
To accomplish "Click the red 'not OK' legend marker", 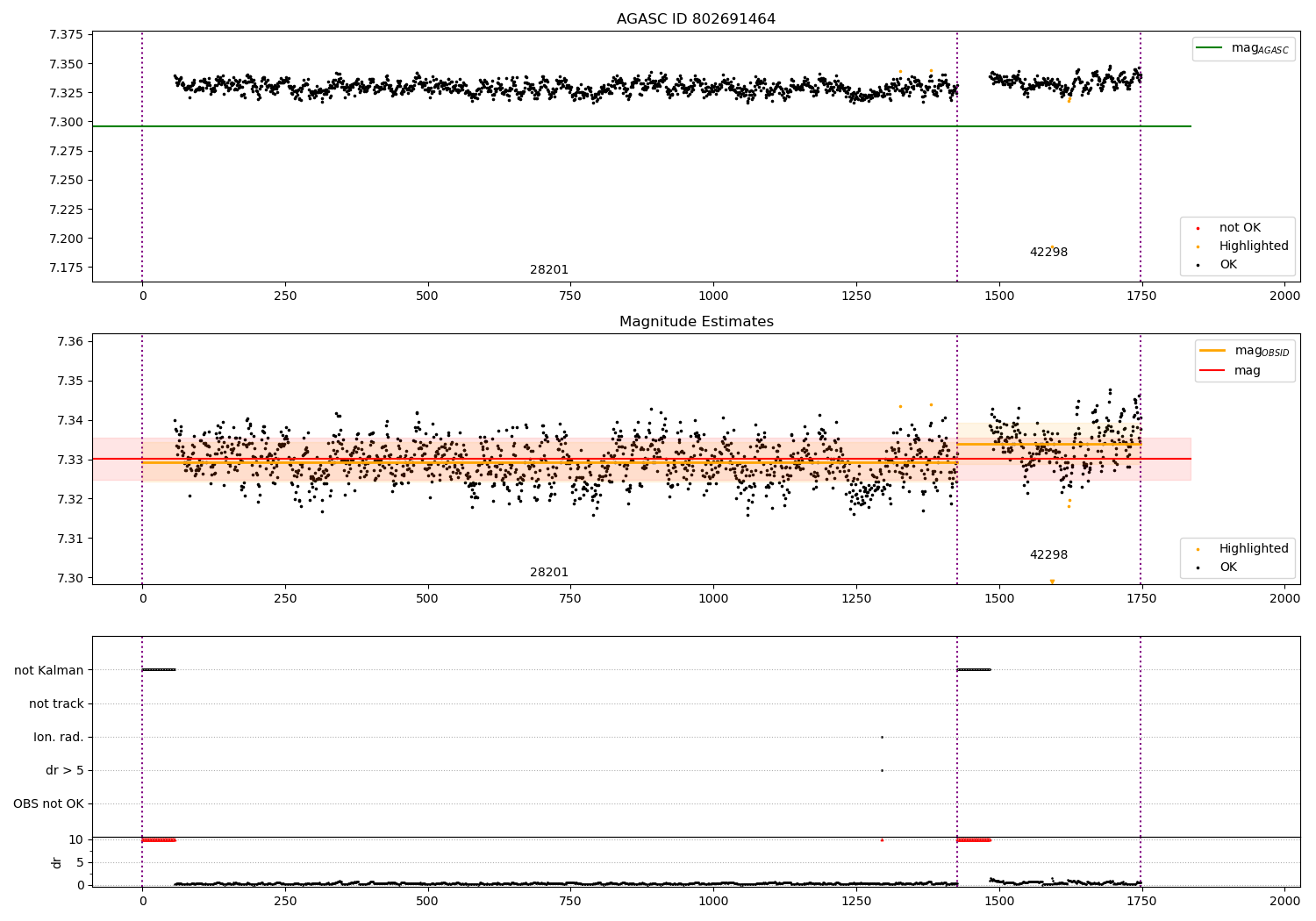I will [x=1198, y=228].
